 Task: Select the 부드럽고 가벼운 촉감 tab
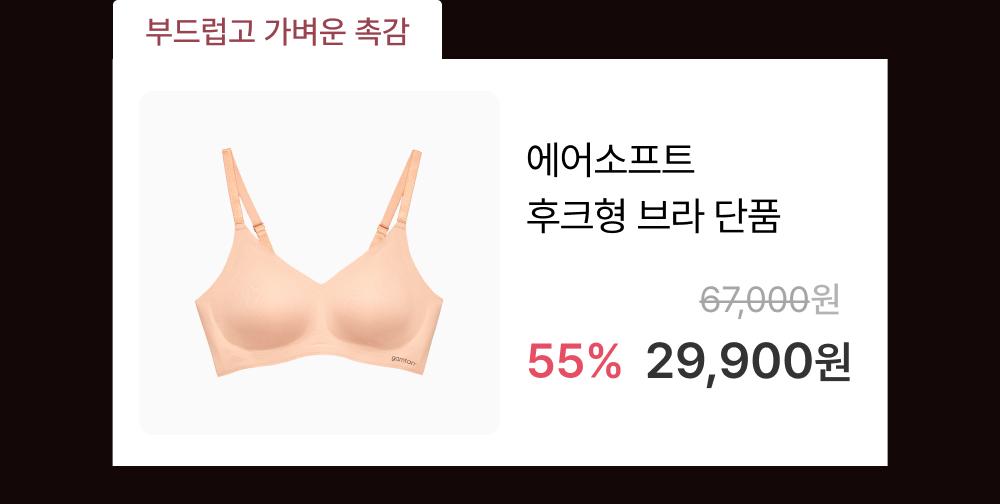pos(277,31)
